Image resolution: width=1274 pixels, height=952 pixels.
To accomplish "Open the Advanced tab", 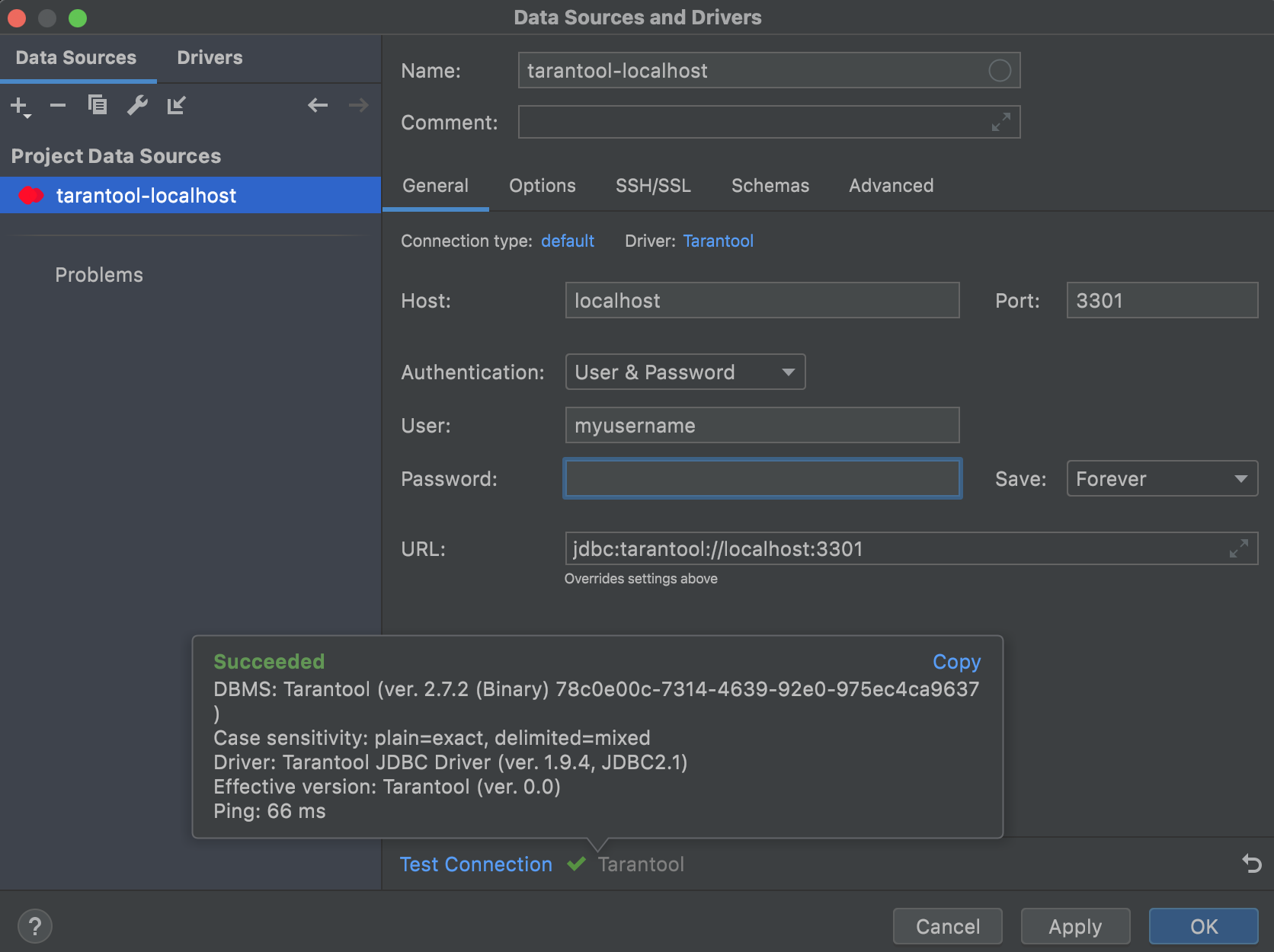I will pyautogui.click(x=891, y=186).
